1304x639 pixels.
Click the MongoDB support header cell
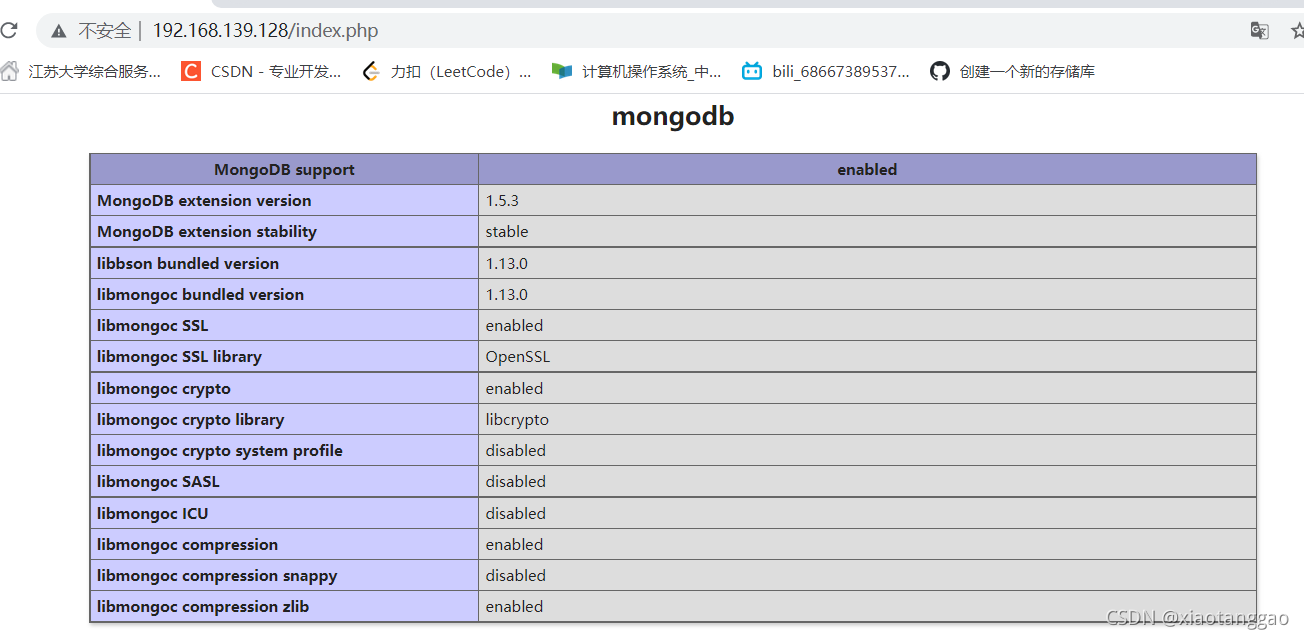pos(284,169)
